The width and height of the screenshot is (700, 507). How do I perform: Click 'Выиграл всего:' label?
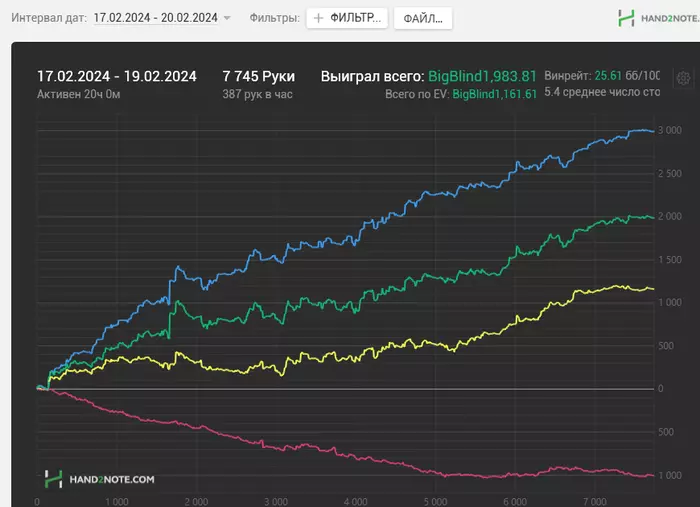[372, 76]
